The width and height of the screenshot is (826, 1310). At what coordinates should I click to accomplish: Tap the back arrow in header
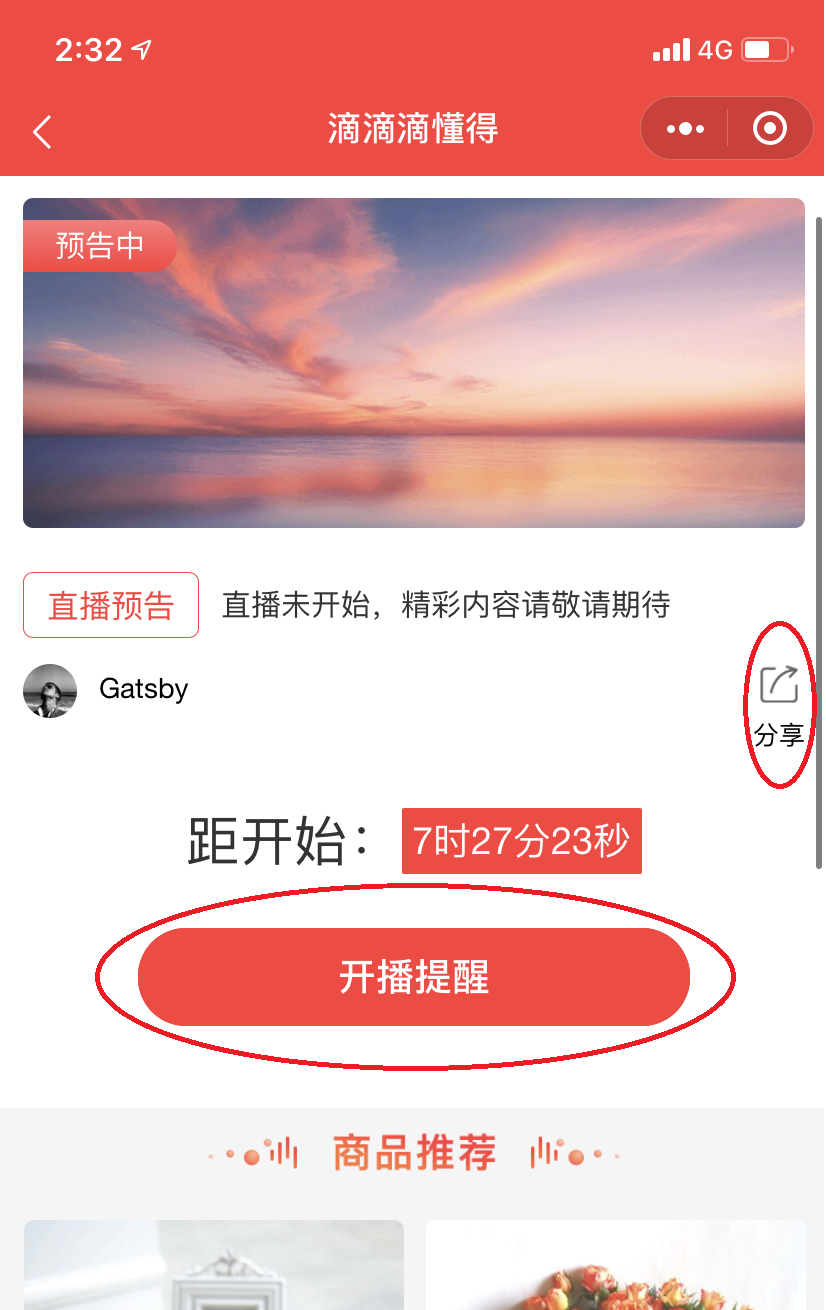pyautogui.click(x=42, y=131)
